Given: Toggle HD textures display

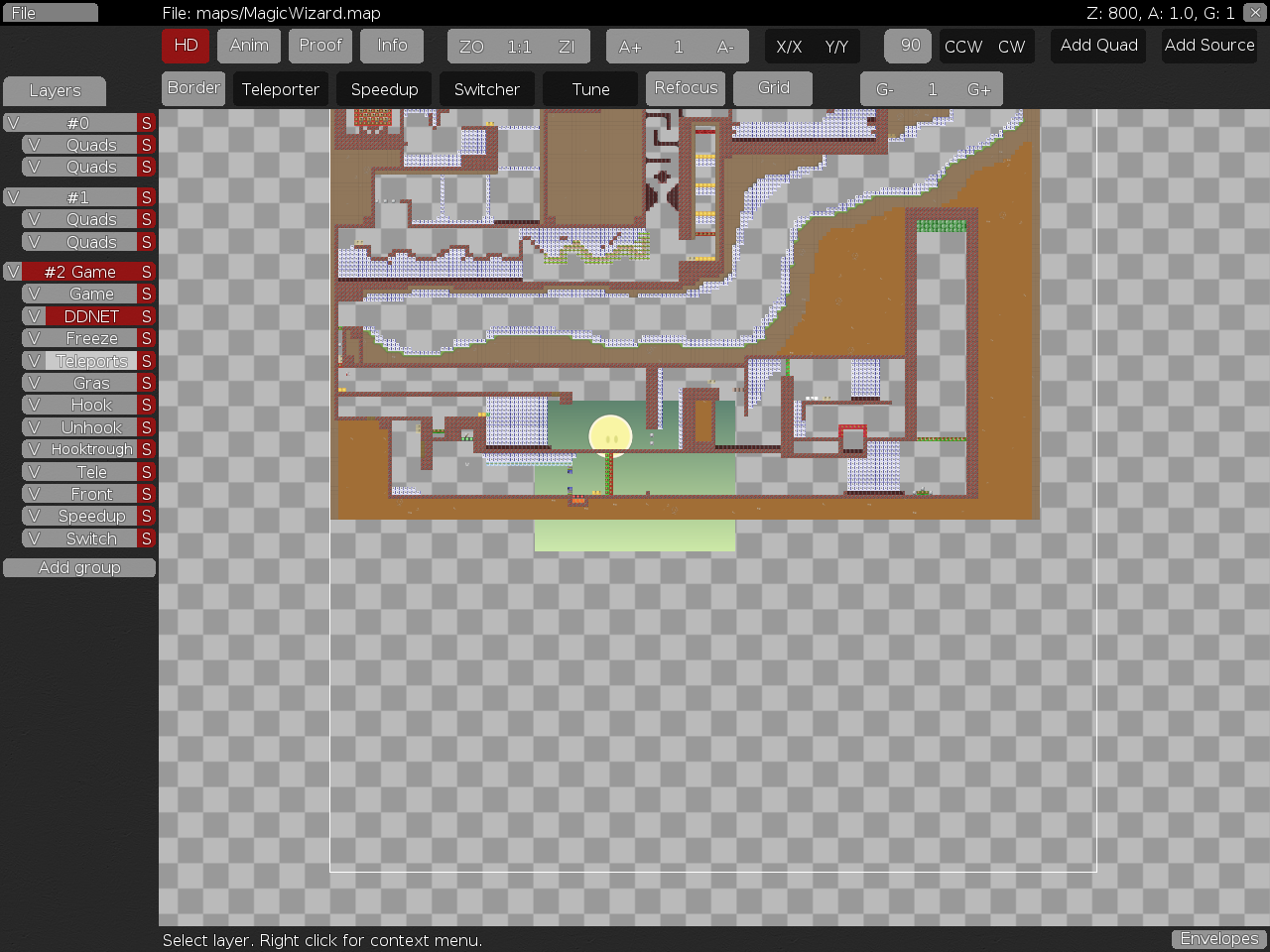Looking at the screenshot, I should click(x=186, y=46).
